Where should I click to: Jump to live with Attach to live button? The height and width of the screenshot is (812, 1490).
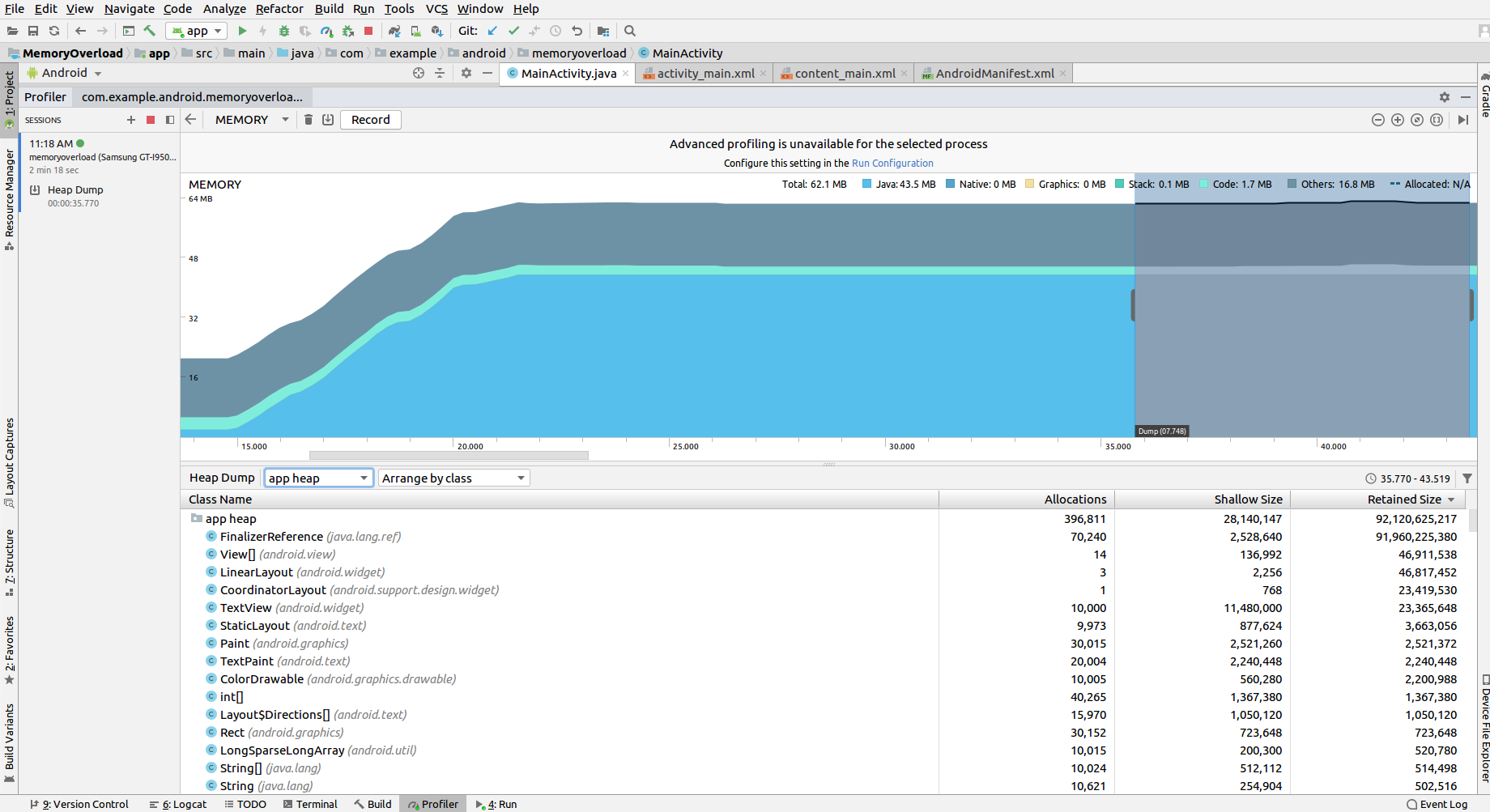click(1462, 120)
